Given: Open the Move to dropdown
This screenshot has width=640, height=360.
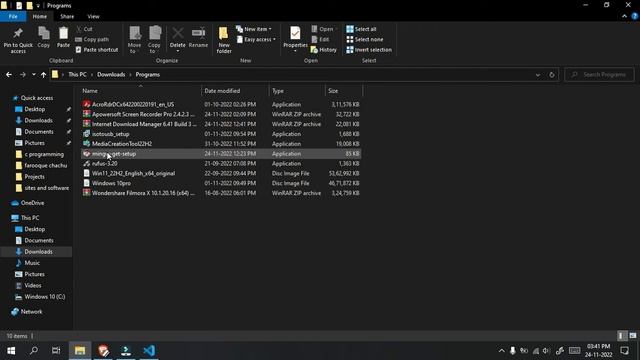Looking at the screenshot, I should pyautogui.click(x=134, y=40).
